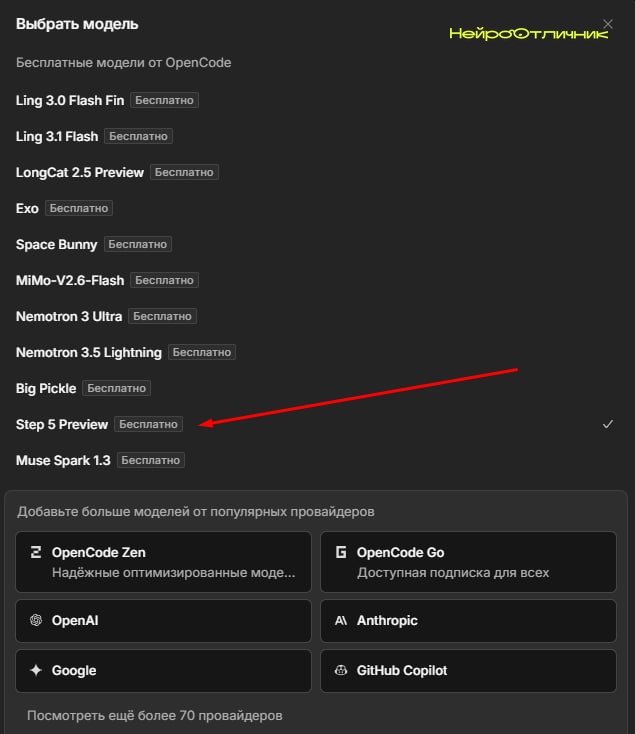Add the Anthropic provider

(468, 621)
